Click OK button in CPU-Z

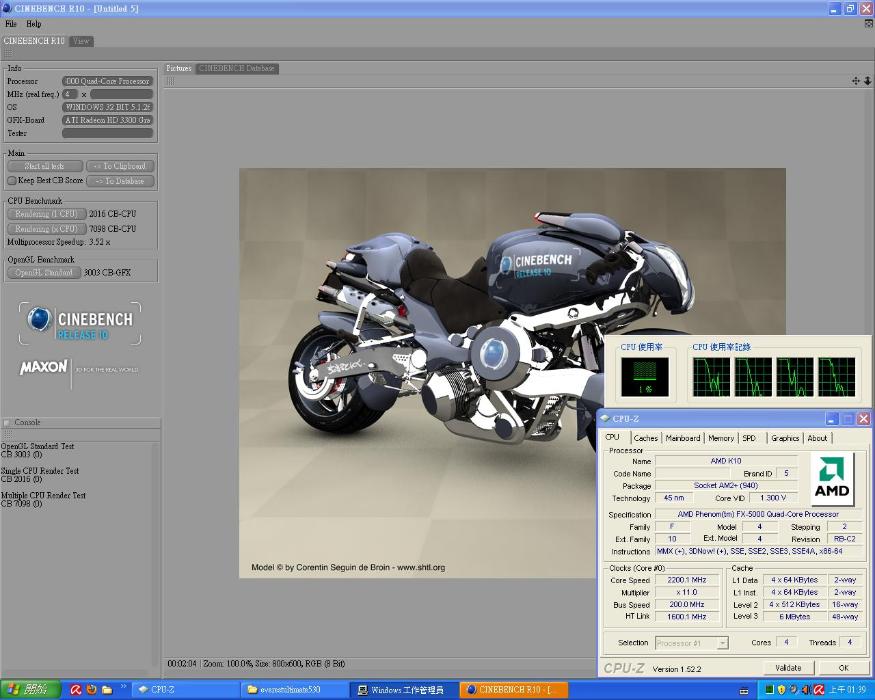click(843, 668)
